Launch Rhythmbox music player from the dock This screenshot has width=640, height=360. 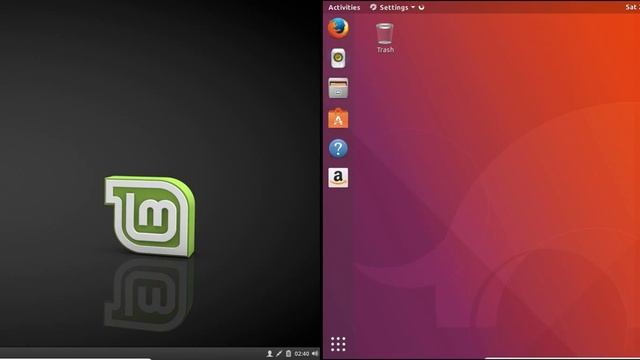[338, 58]
